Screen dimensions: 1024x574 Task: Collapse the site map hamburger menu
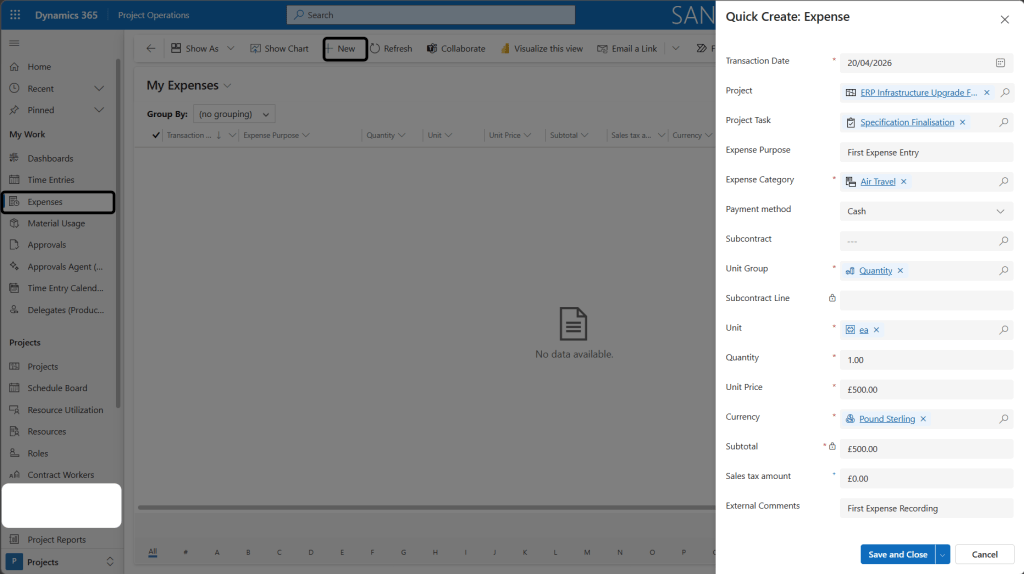click(14, 43)
